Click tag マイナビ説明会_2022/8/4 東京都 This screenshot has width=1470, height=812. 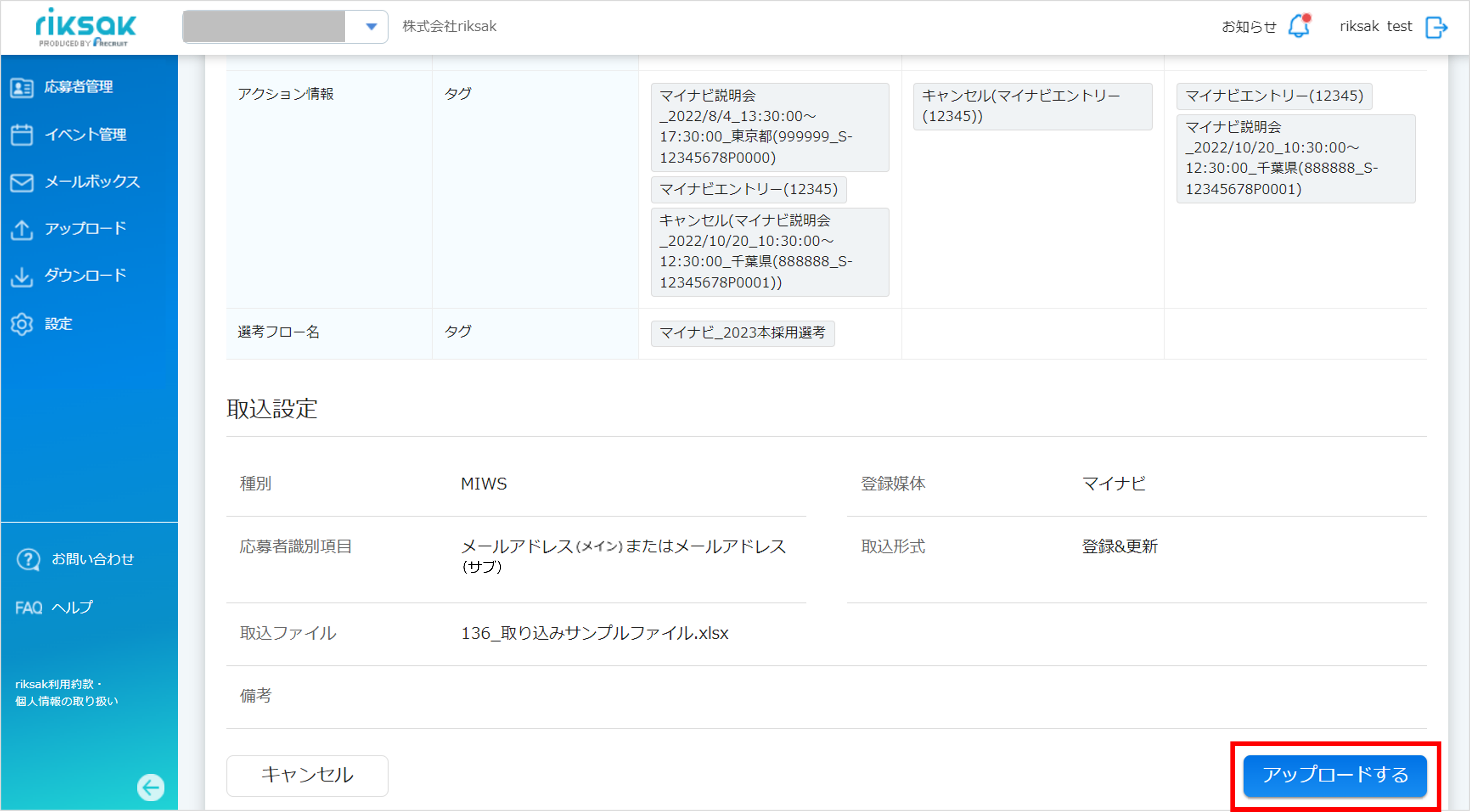[x=769, y=127]
